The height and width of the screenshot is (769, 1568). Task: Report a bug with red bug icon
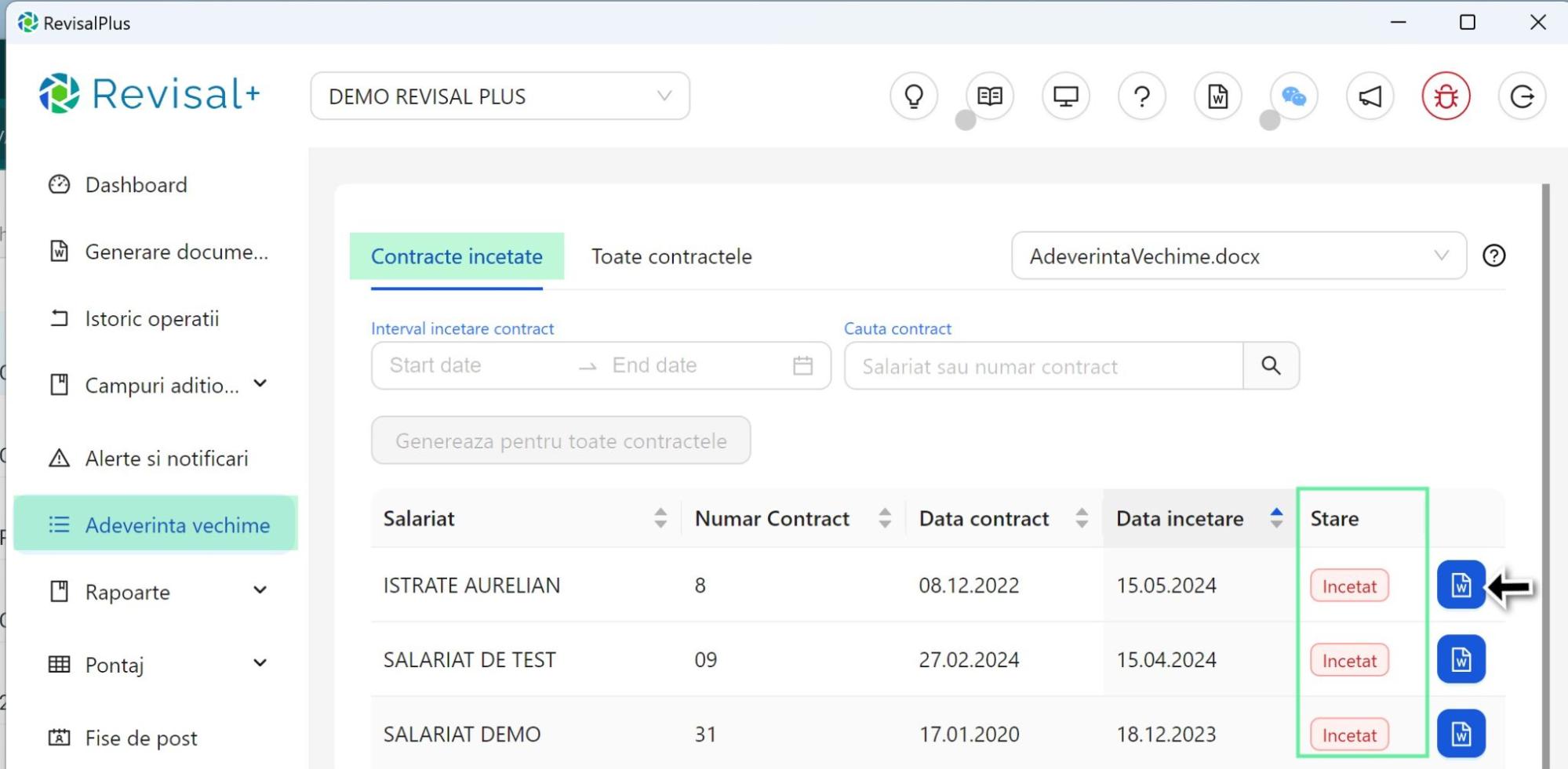[1446, 96]
